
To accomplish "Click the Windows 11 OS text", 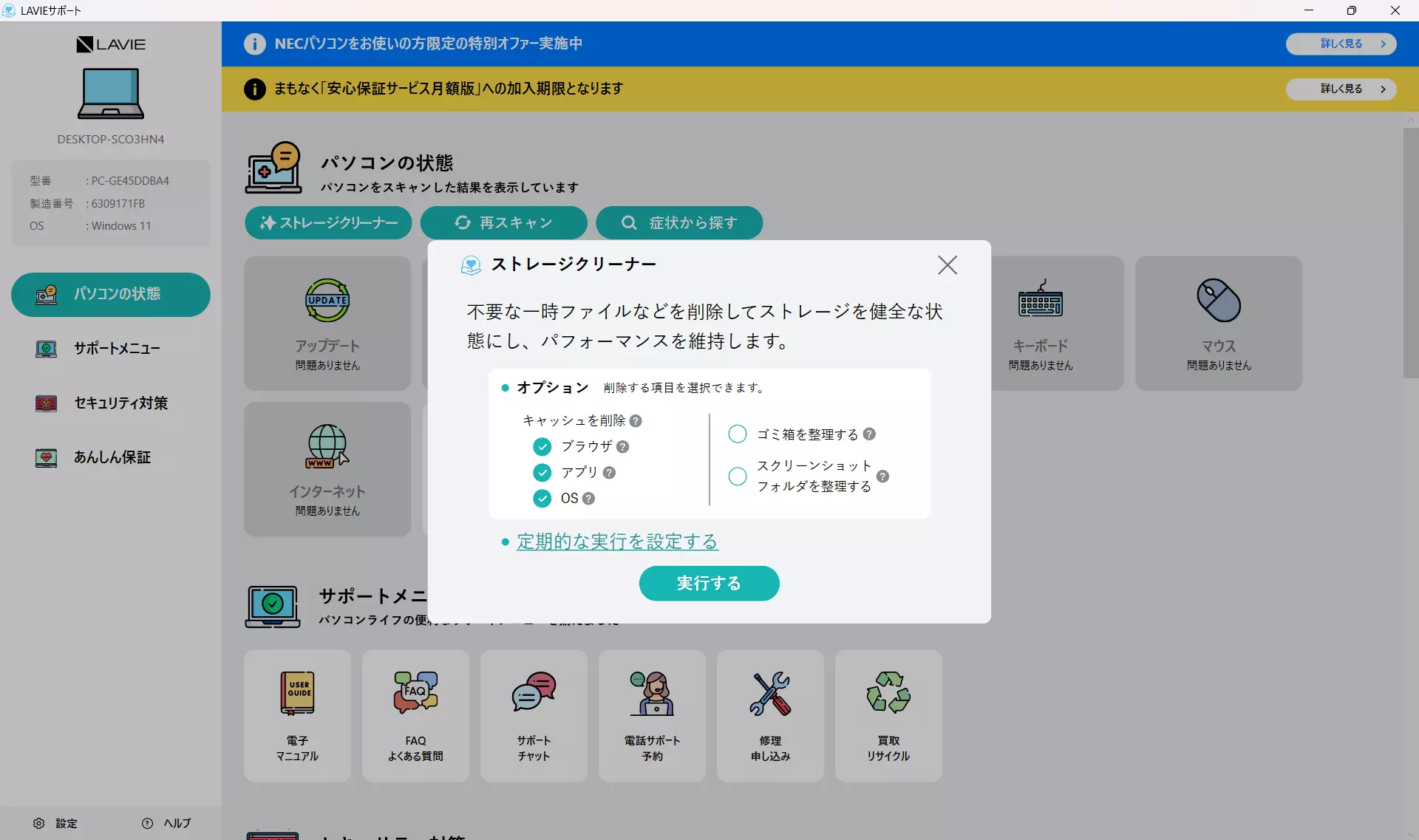I will [x=121, y=226].
